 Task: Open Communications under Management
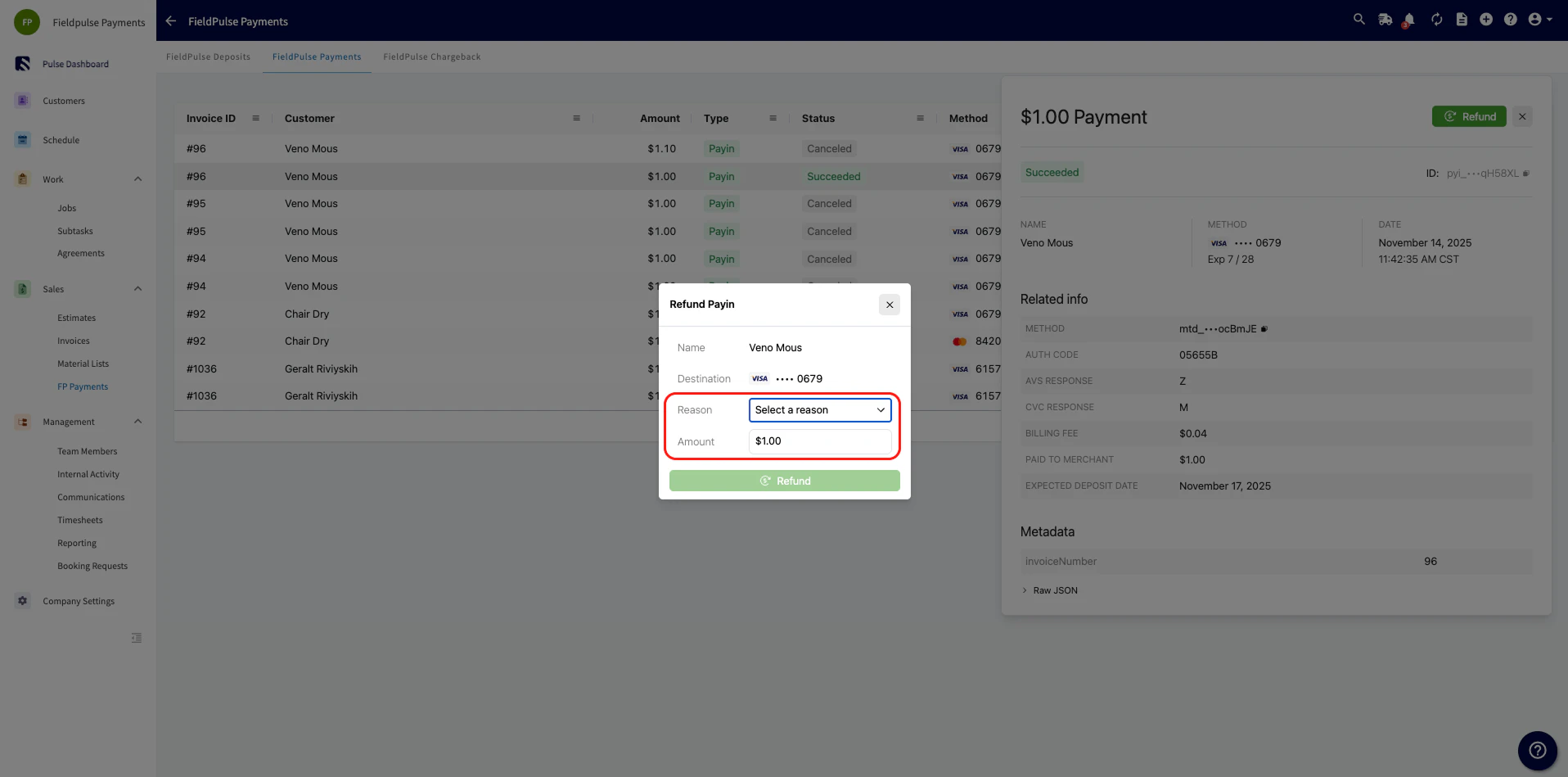click(x=91, y=497)
